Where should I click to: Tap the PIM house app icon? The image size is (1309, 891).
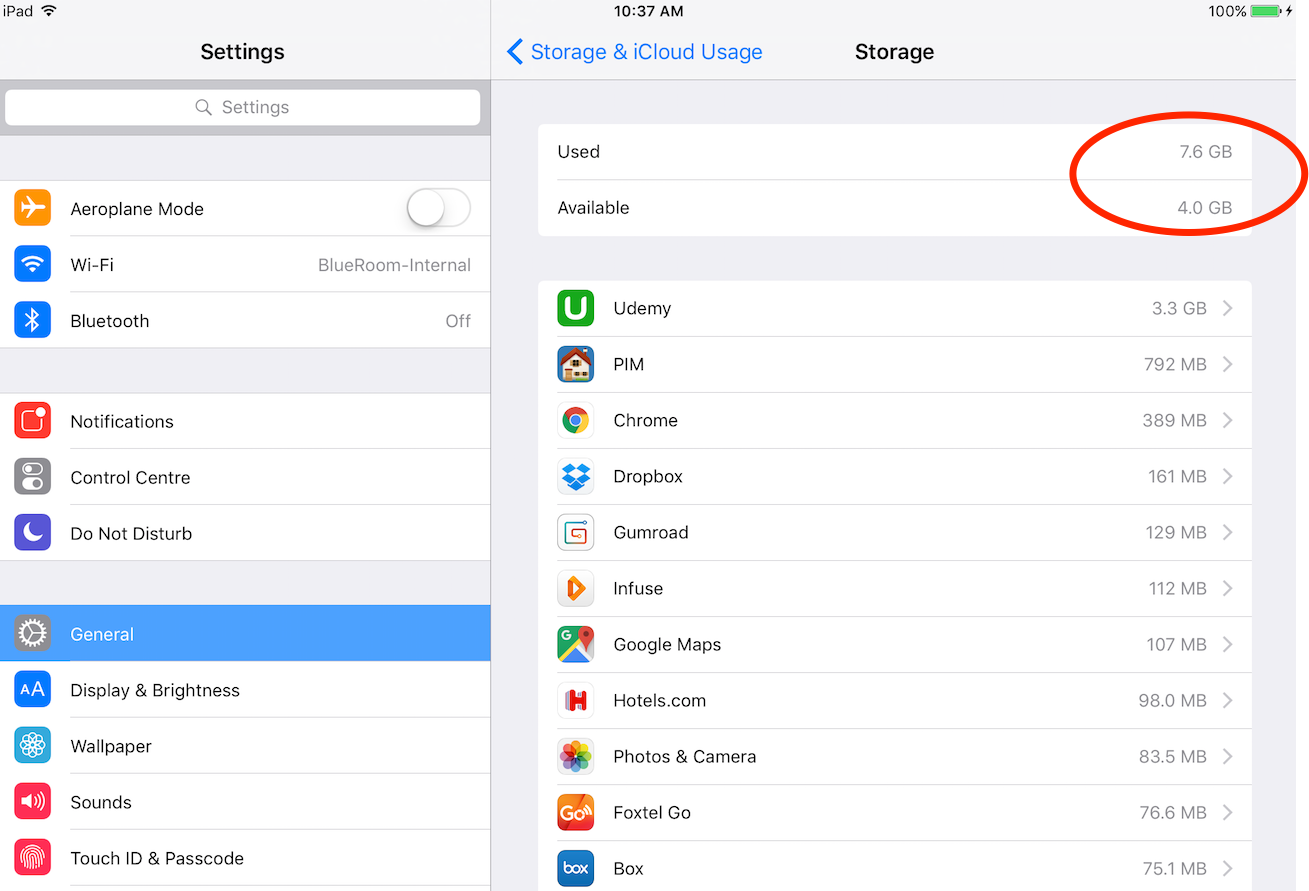tap(575, 364)
